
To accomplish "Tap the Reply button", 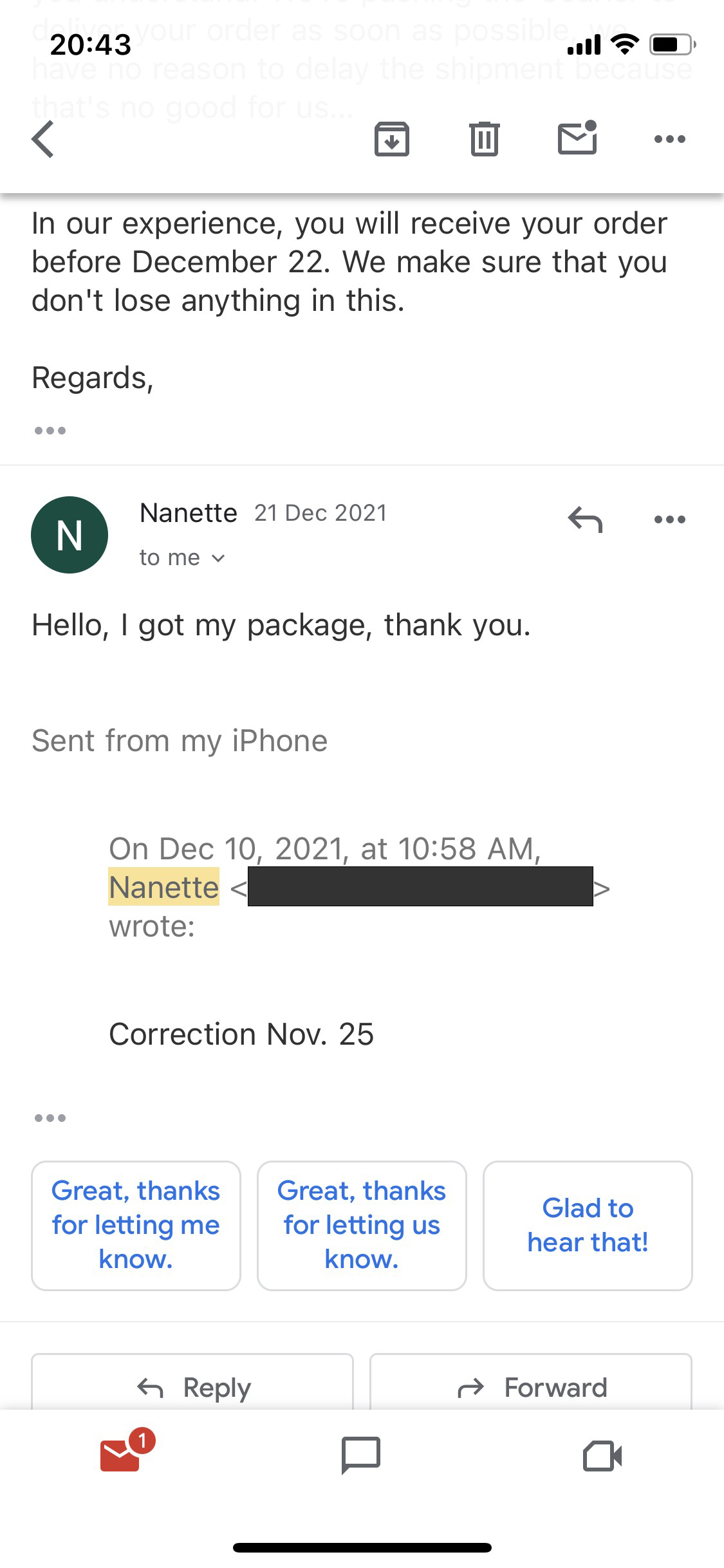I will tap(194, 1387).
